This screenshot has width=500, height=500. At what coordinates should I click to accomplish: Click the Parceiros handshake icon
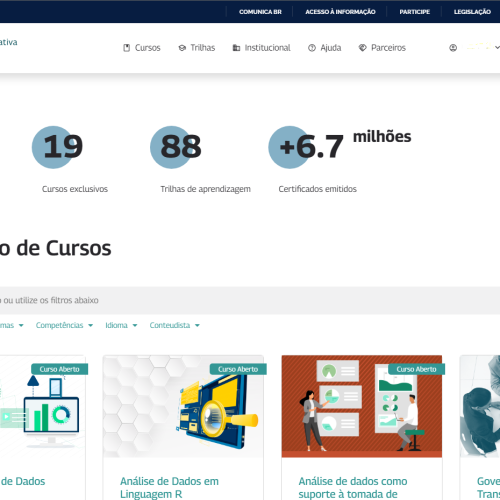click(363, 48)
